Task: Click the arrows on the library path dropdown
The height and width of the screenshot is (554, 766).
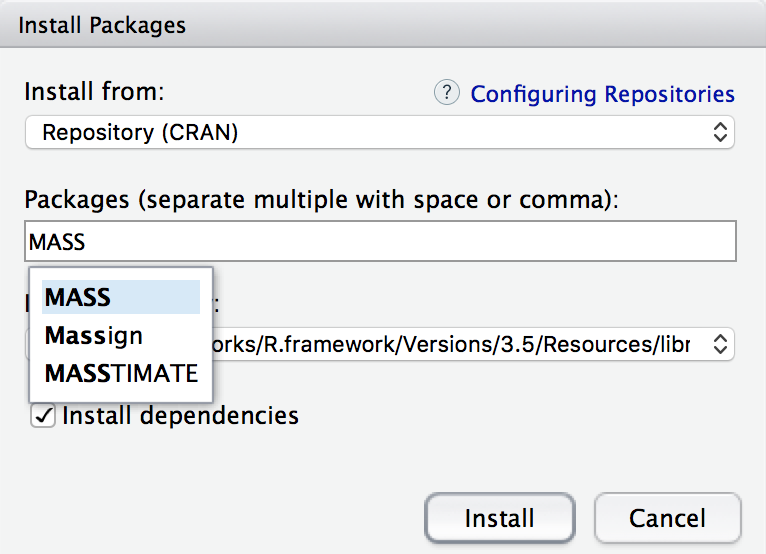Action: (719, 345)
